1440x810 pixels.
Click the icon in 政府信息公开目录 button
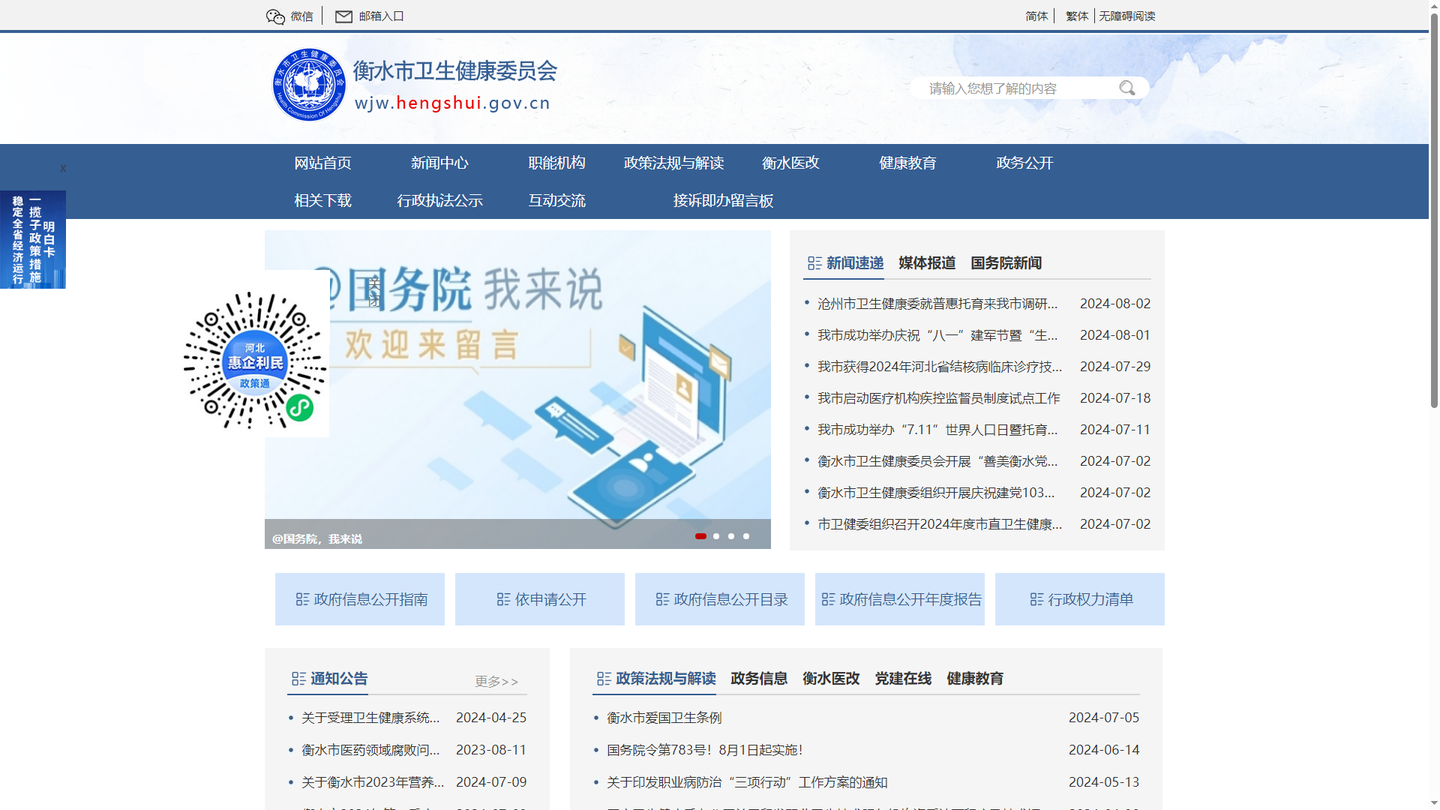tap(662, 599)
